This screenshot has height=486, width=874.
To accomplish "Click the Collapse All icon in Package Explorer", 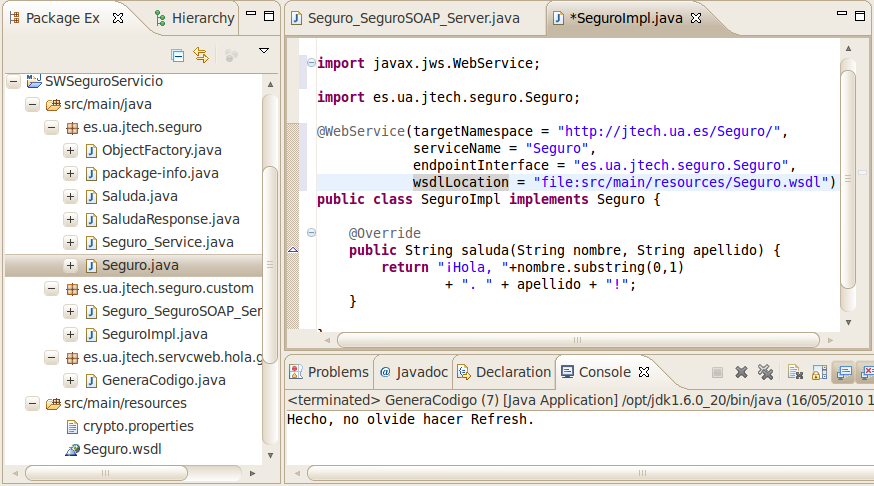I will pyautogui.click(x=178, y=55).
